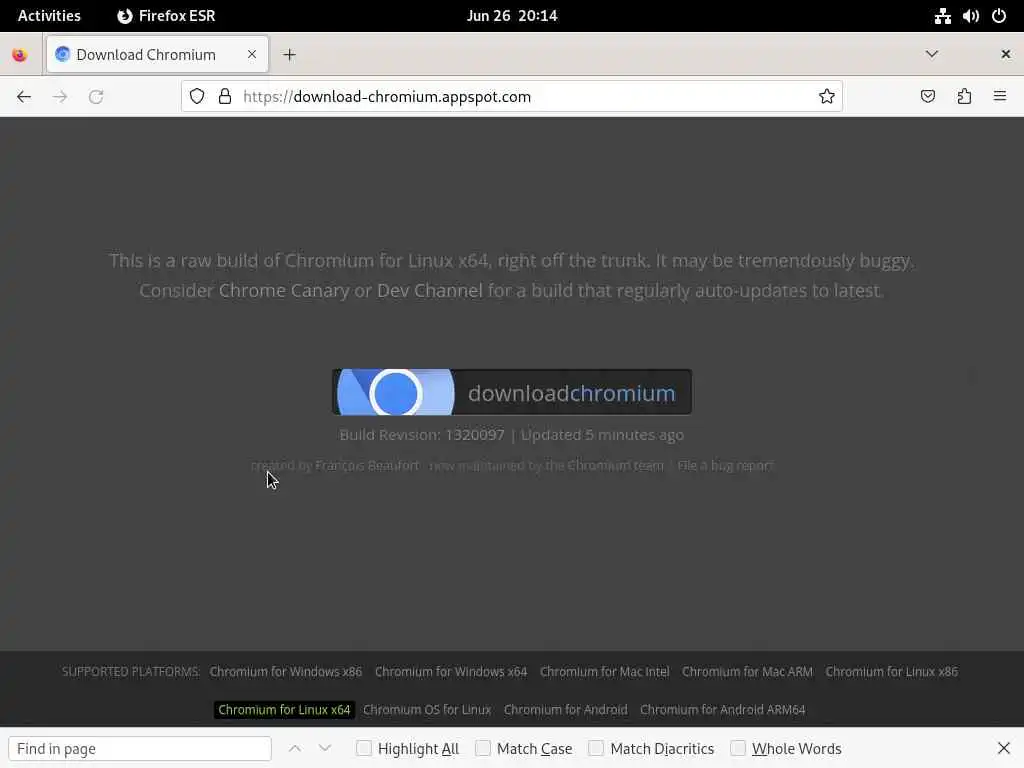Select Chromium for Mac Intel
The image size is (1024, 768).
point(605,672)
